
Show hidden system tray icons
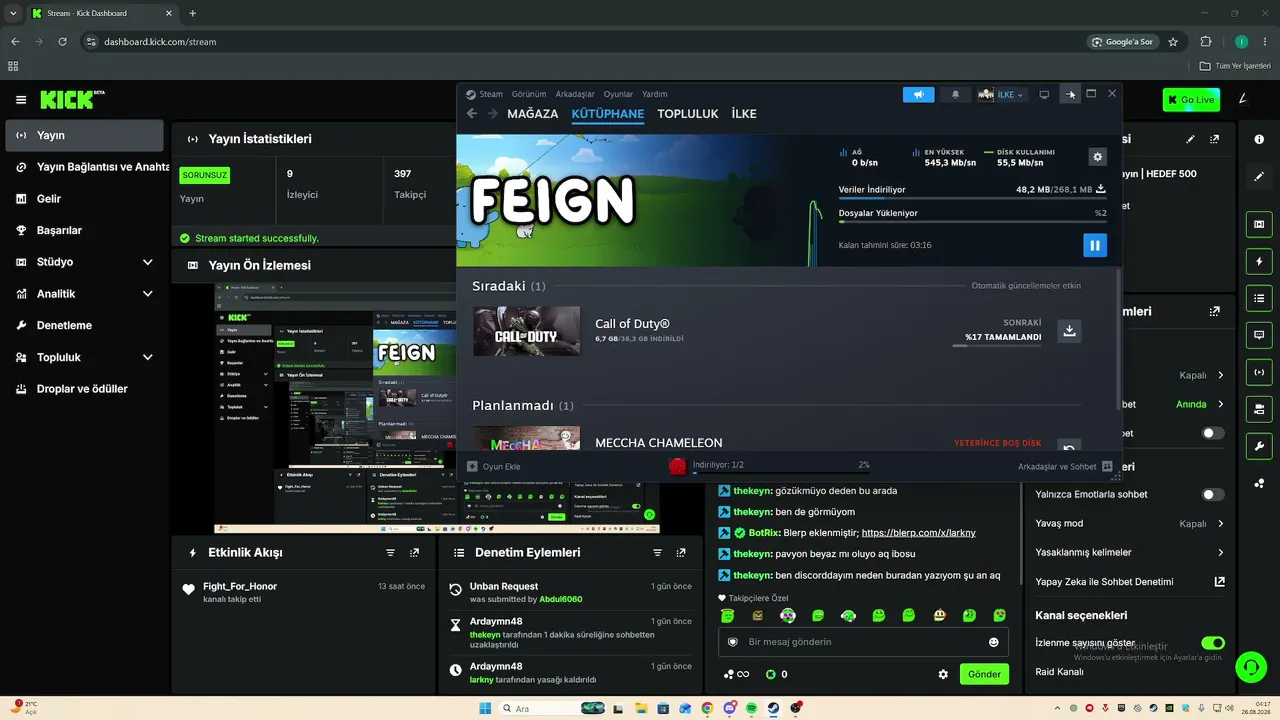1058,708
